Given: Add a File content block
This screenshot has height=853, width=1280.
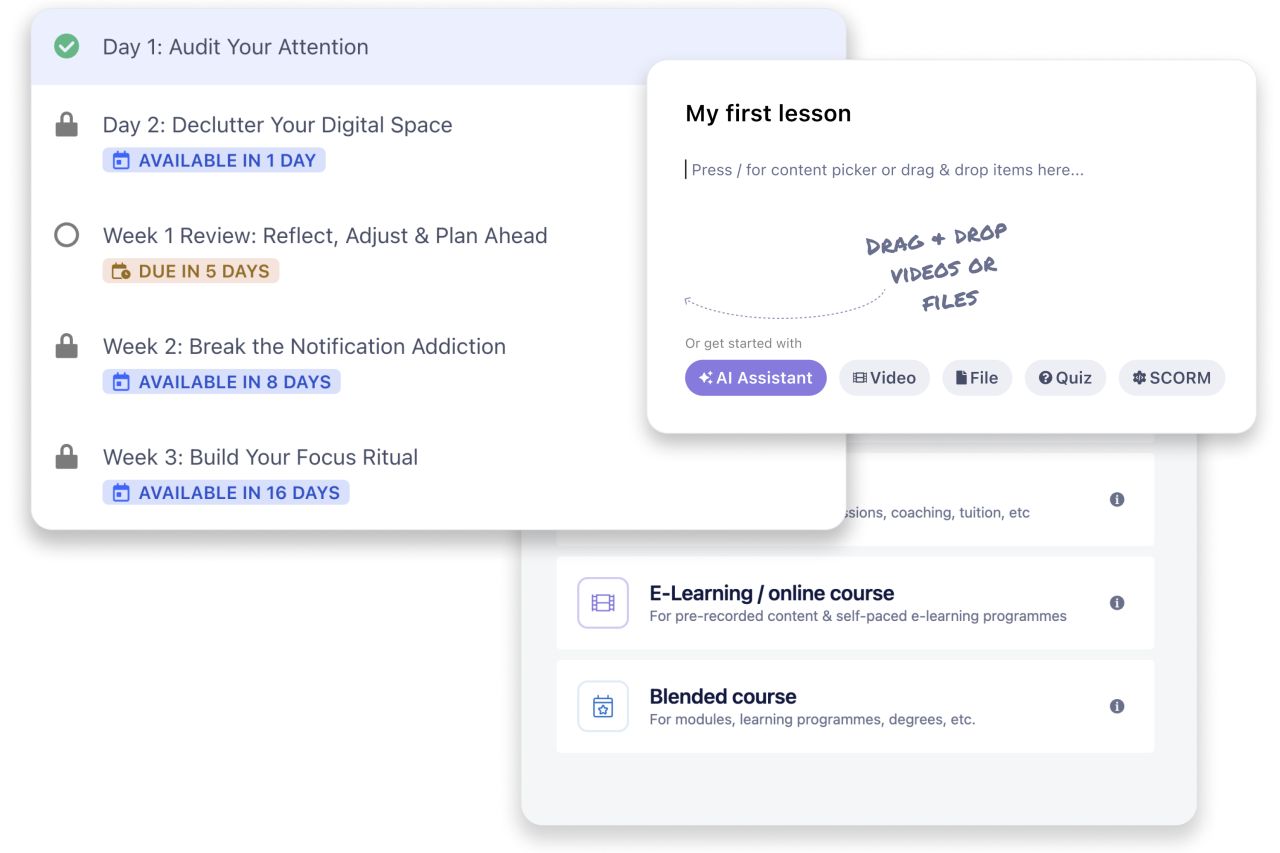Looking at the screenshot, I should tap(977, 378).
